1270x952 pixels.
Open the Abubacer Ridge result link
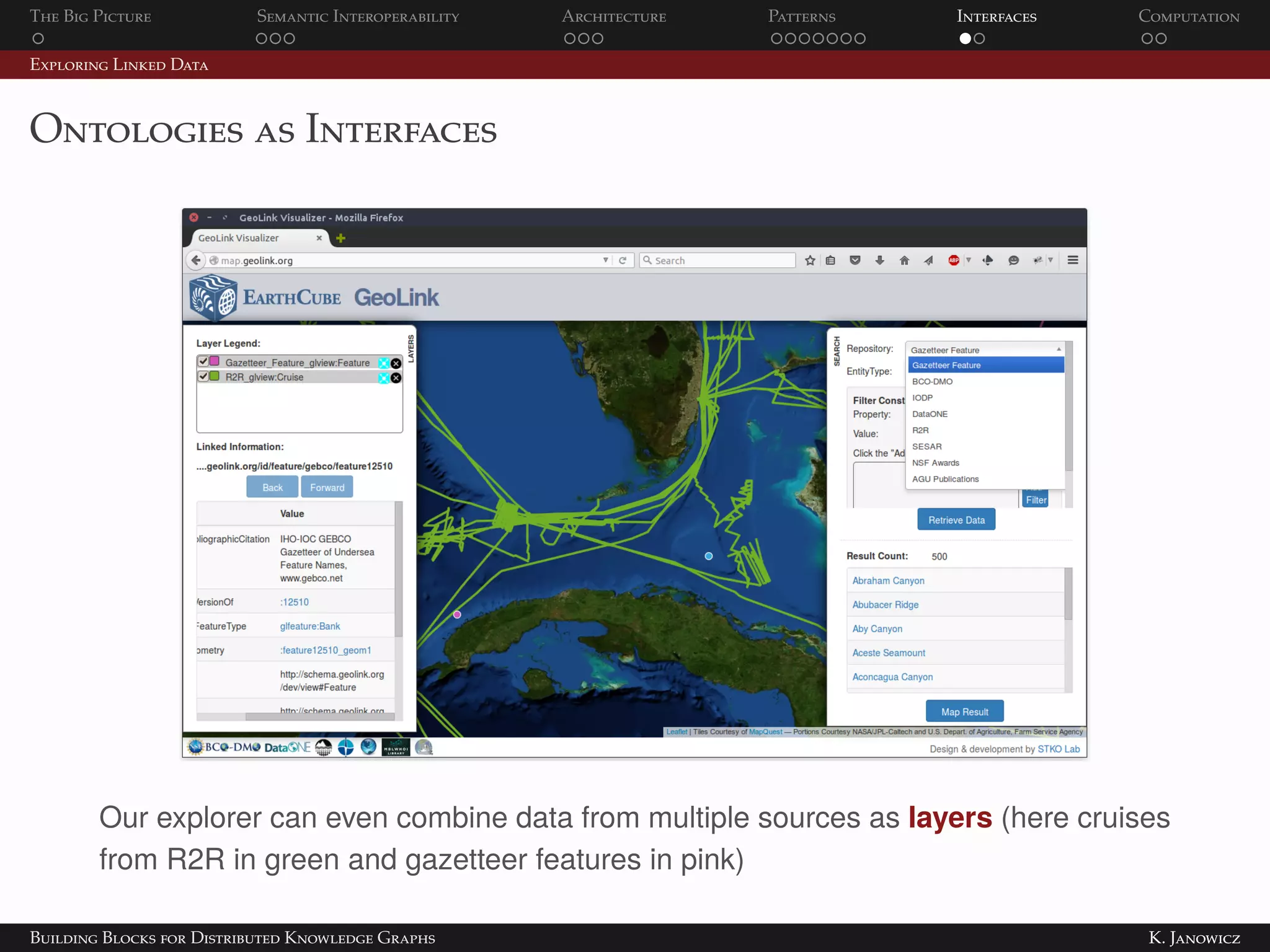(885, 605)
